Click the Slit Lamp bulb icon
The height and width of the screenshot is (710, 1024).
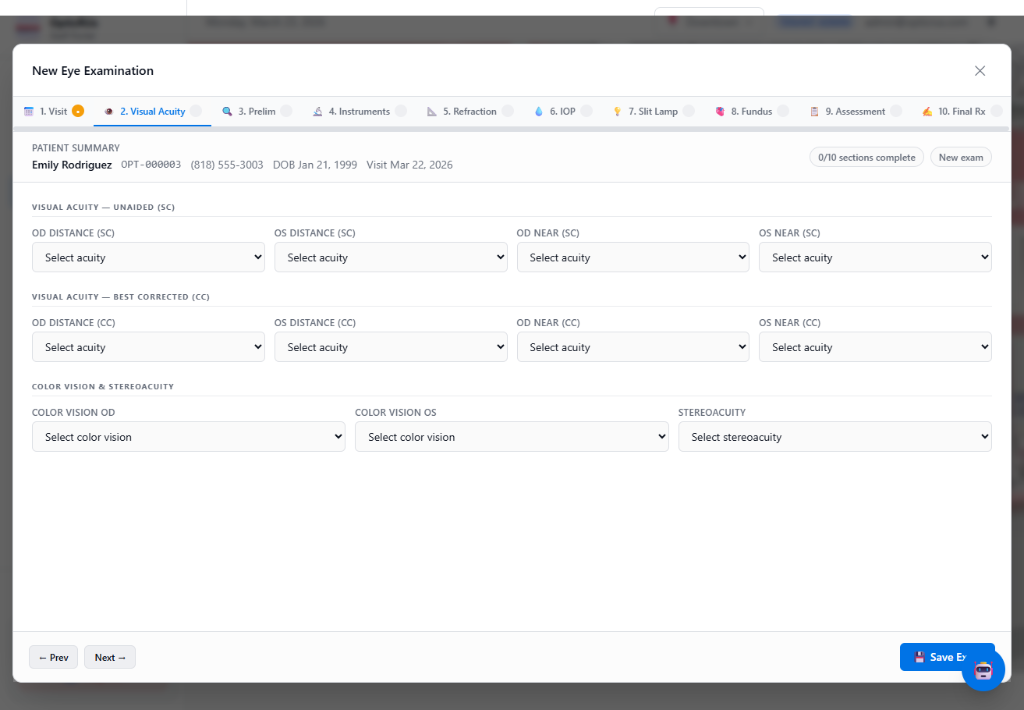(617, 111)
